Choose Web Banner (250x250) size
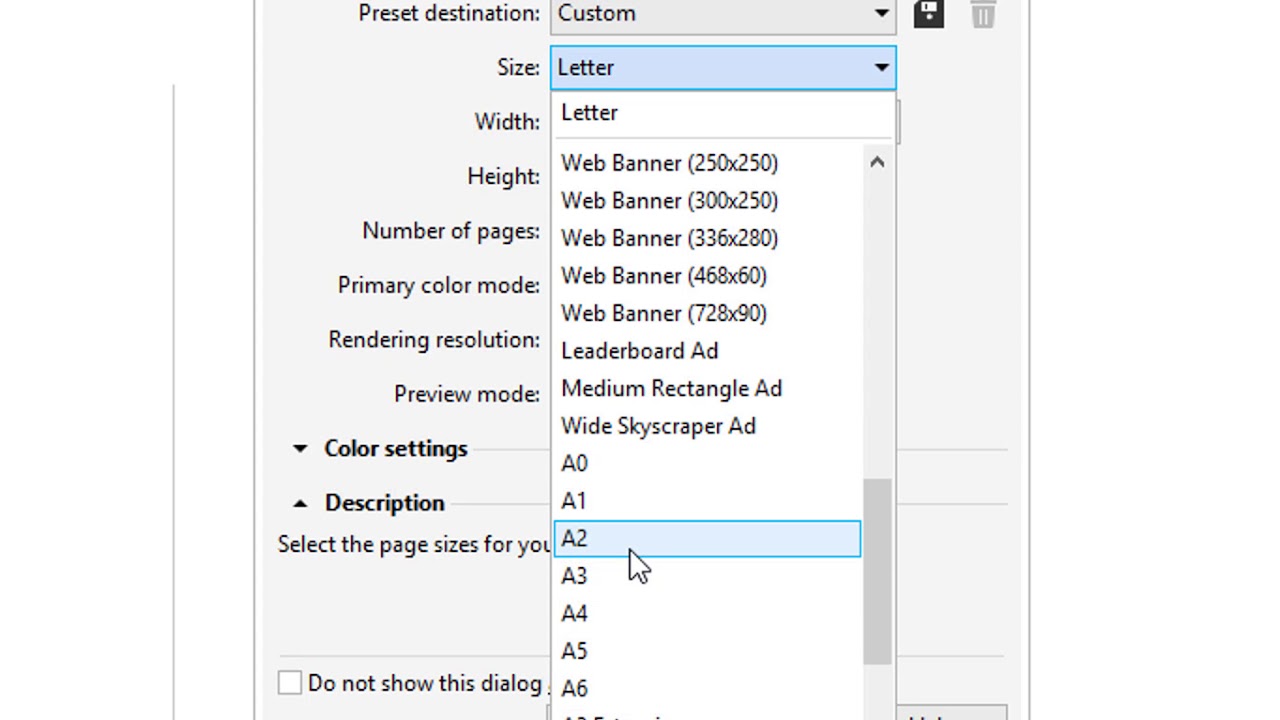The height and width of the screenshot is (720, 1280). point(706,163)
